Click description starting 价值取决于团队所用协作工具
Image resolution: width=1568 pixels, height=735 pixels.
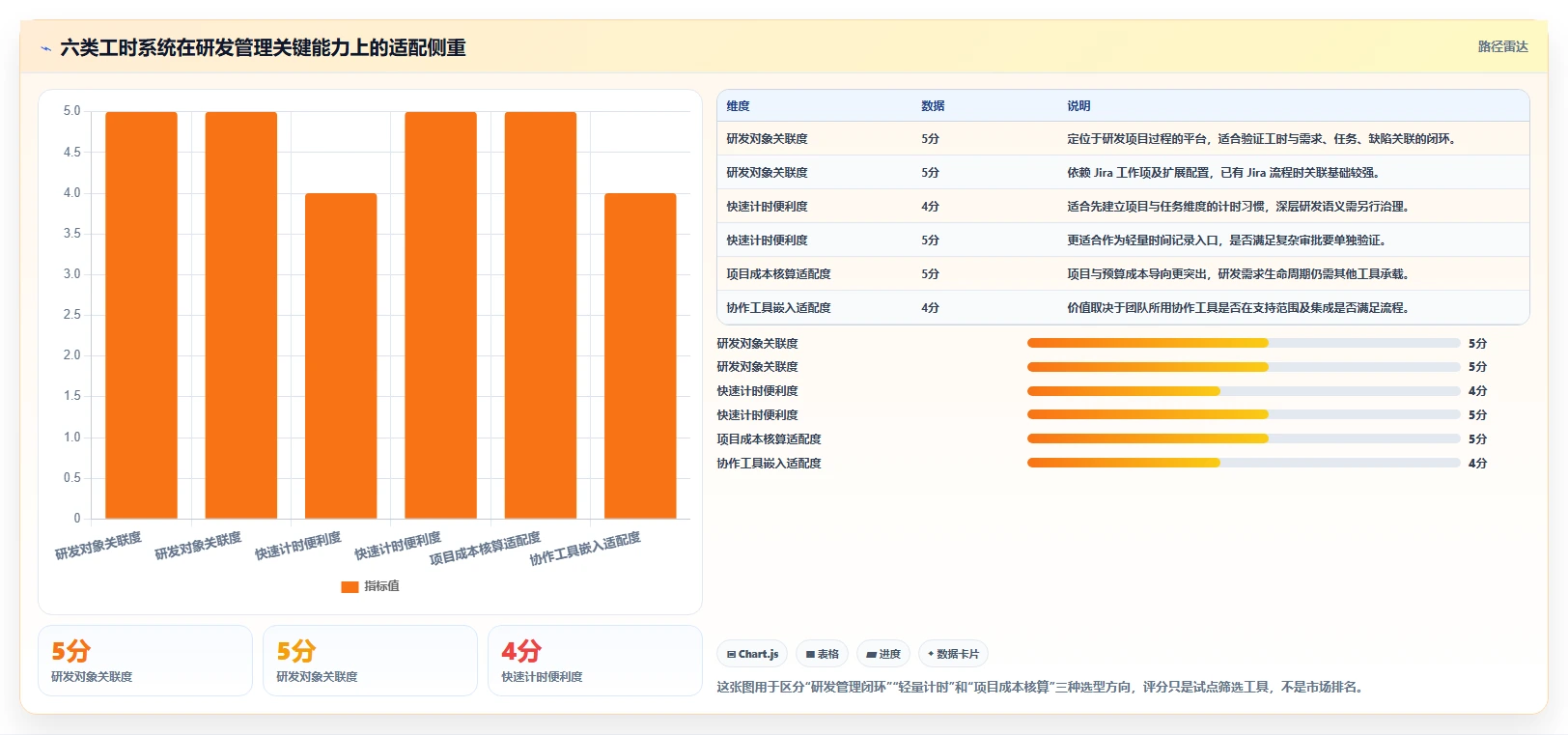(x=1240, y=308)
